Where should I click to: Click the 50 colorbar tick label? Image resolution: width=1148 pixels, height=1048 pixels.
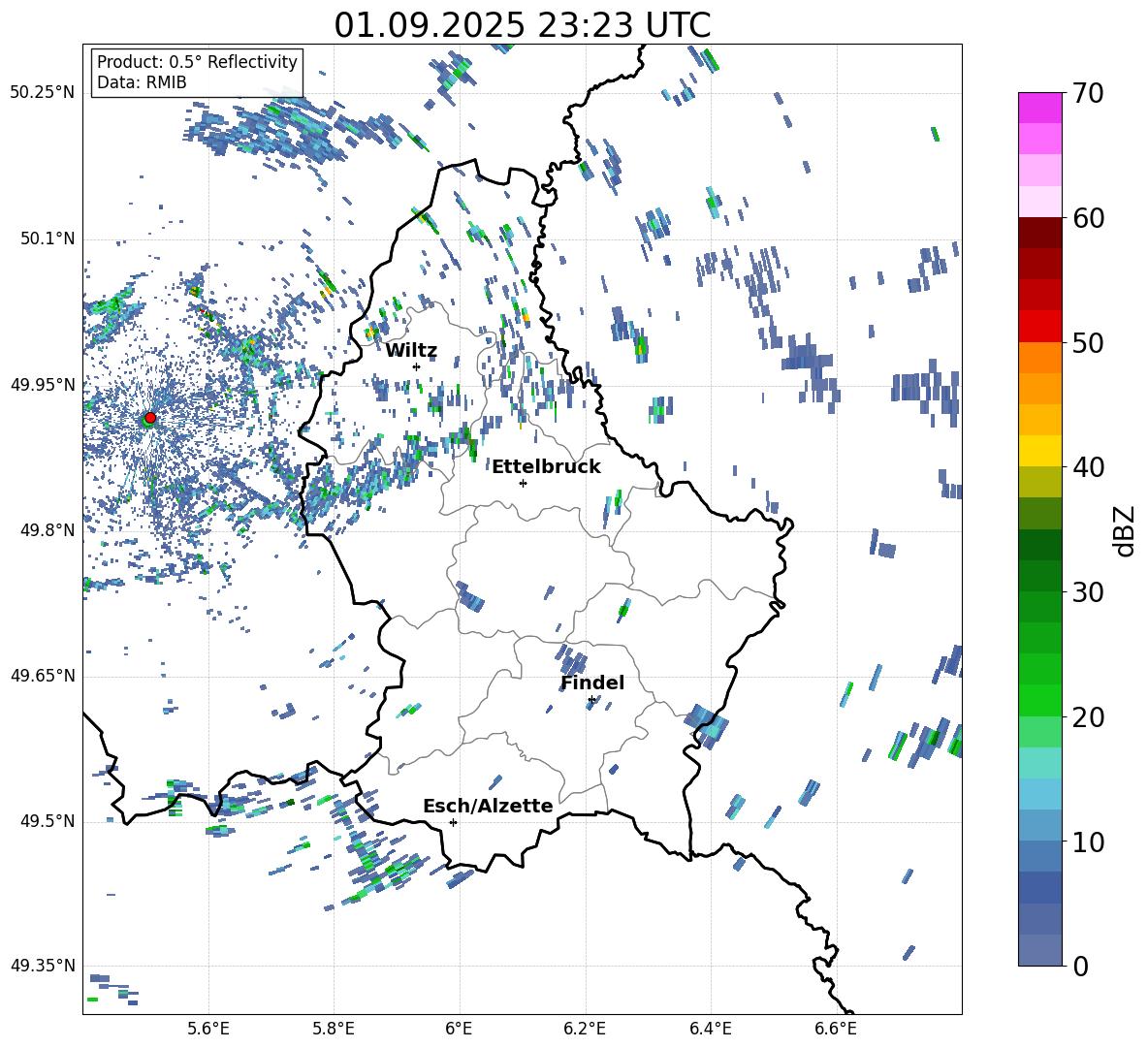click(x=1088, y=343)
